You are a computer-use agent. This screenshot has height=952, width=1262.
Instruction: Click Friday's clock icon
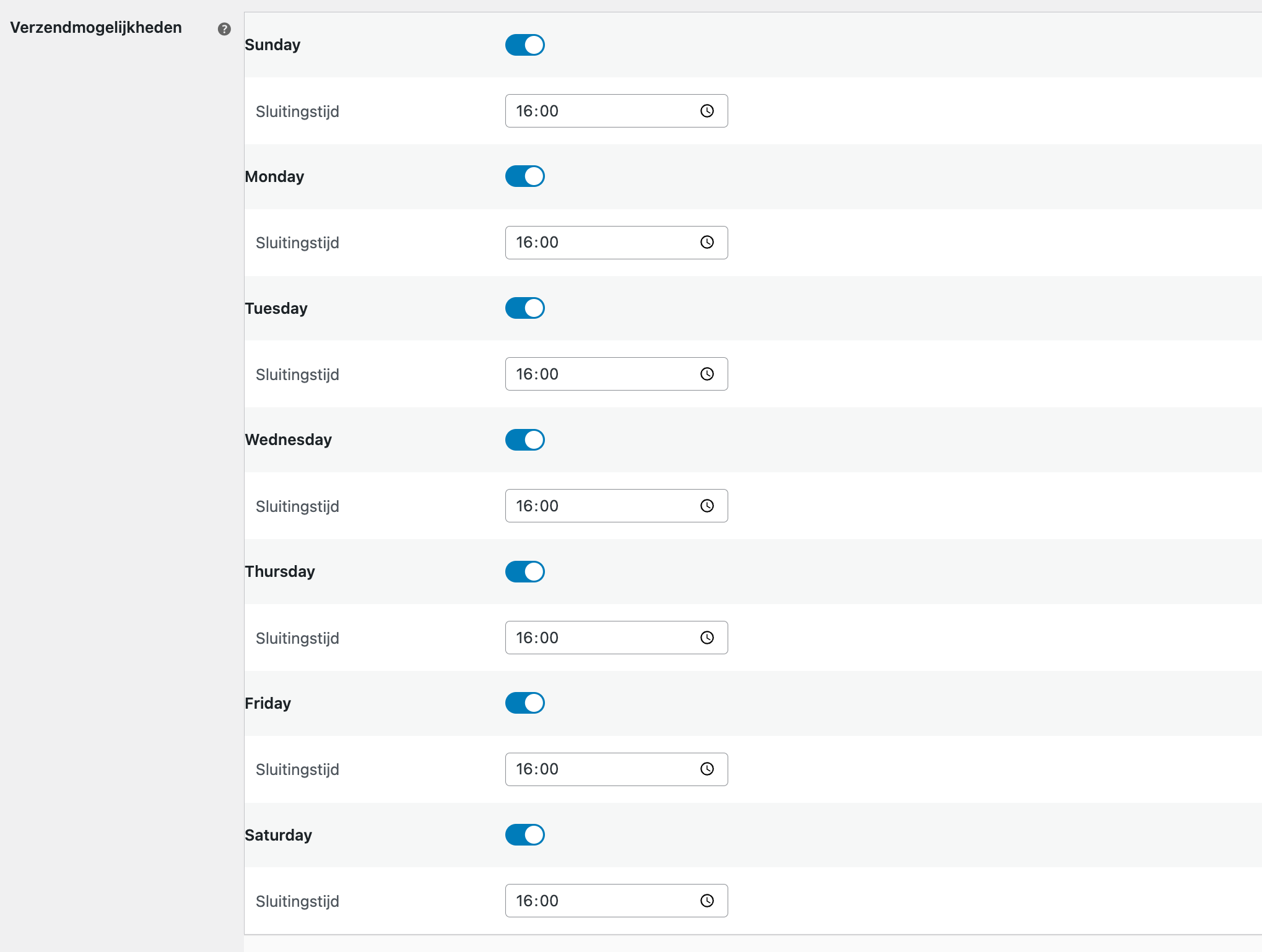point(707,769)
